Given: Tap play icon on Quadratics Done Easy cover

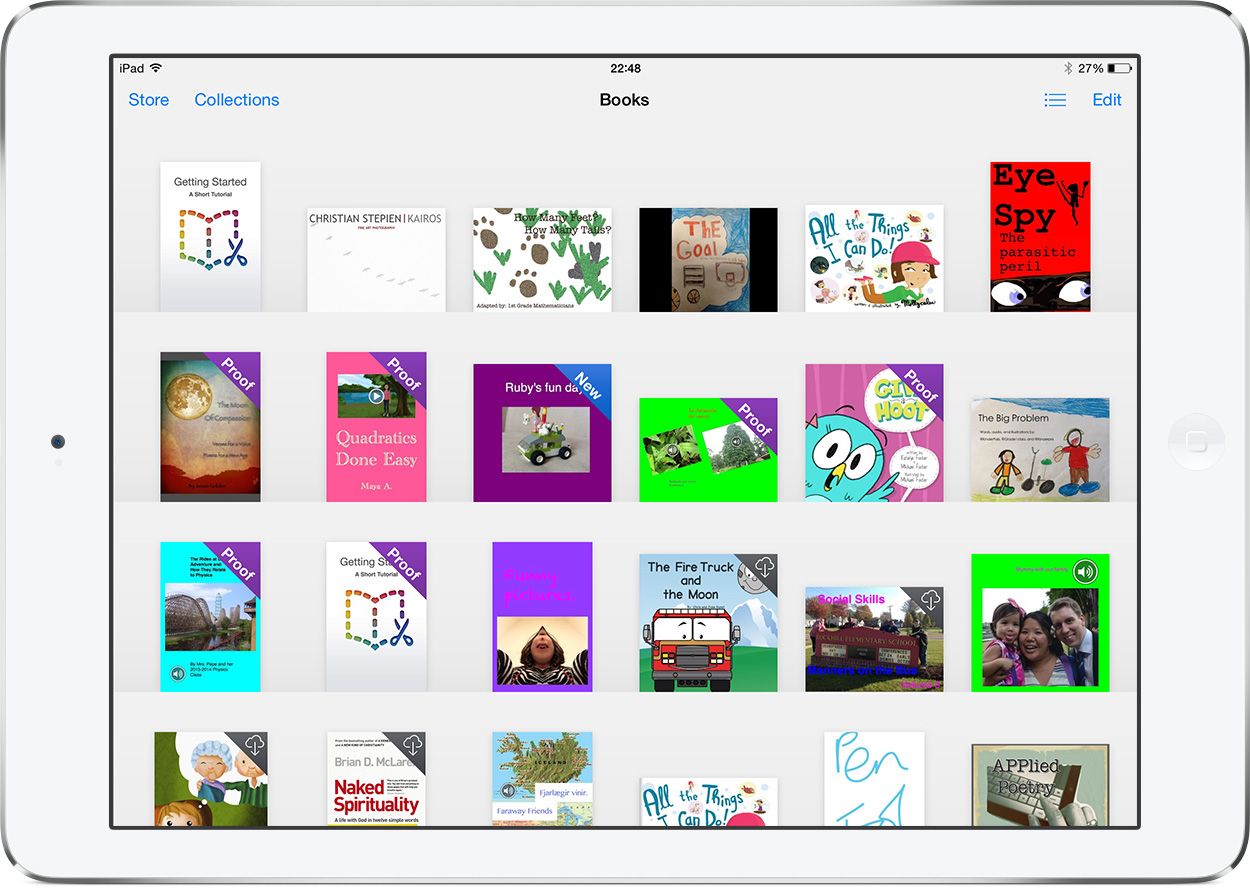Looking at the screenshot, I should [x=375, y=395].
